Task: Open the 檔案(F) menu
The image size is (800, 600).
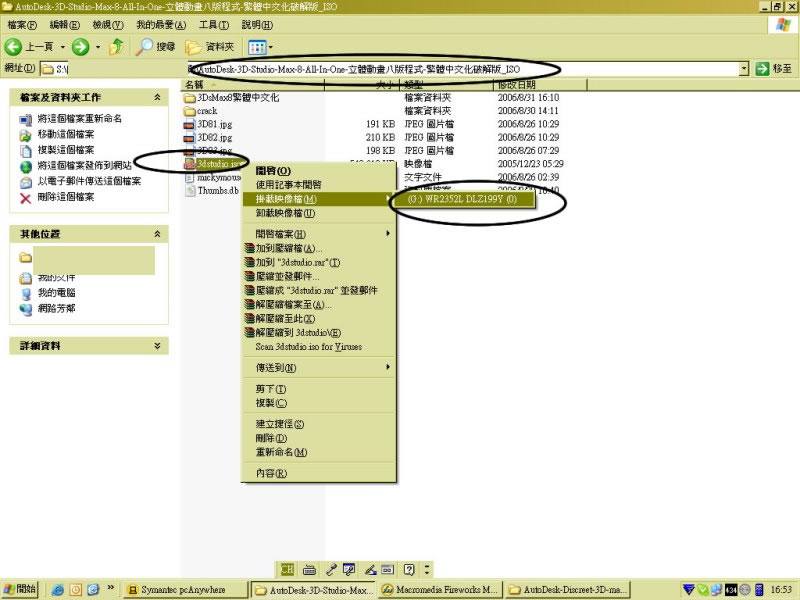Action: tap(22, 24)
